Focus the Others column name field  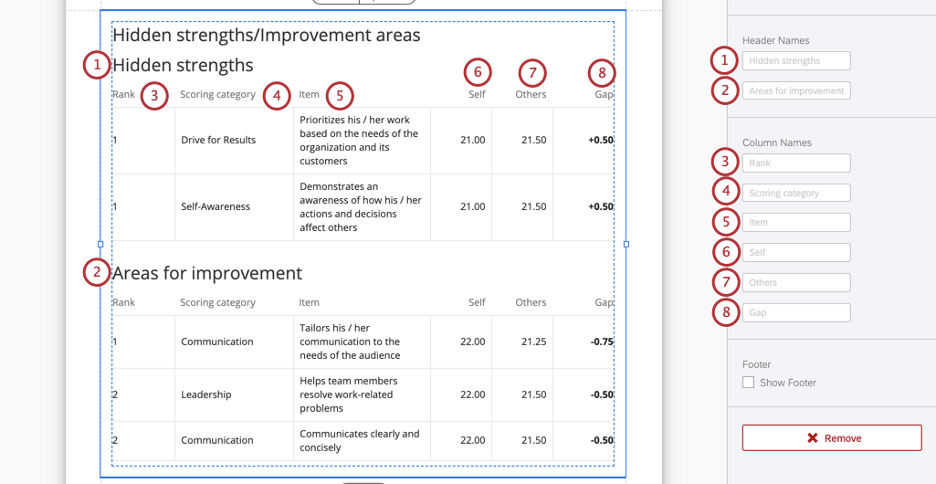pos(796,282)
